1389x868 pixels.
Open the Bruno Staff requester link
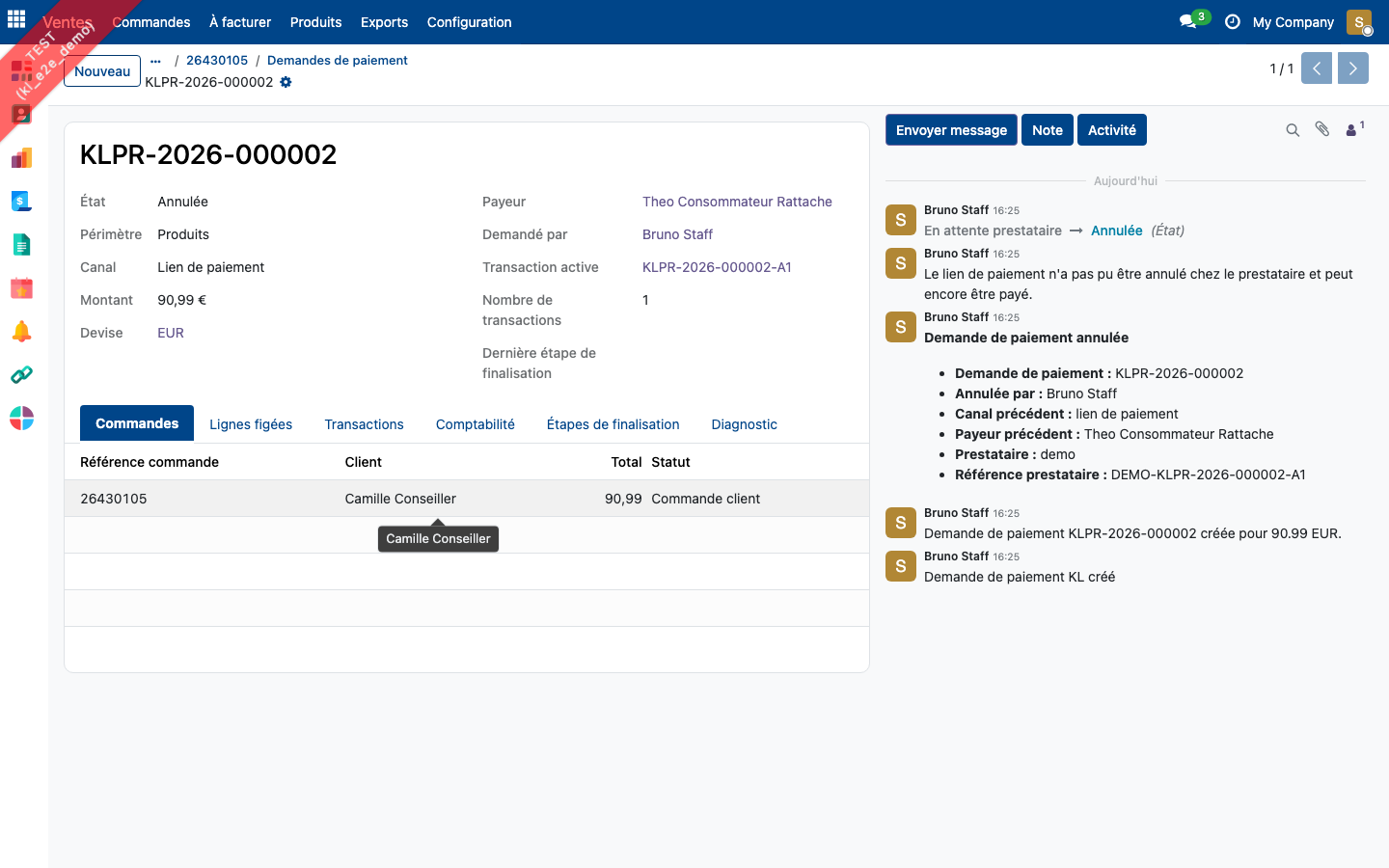point(677,234)
